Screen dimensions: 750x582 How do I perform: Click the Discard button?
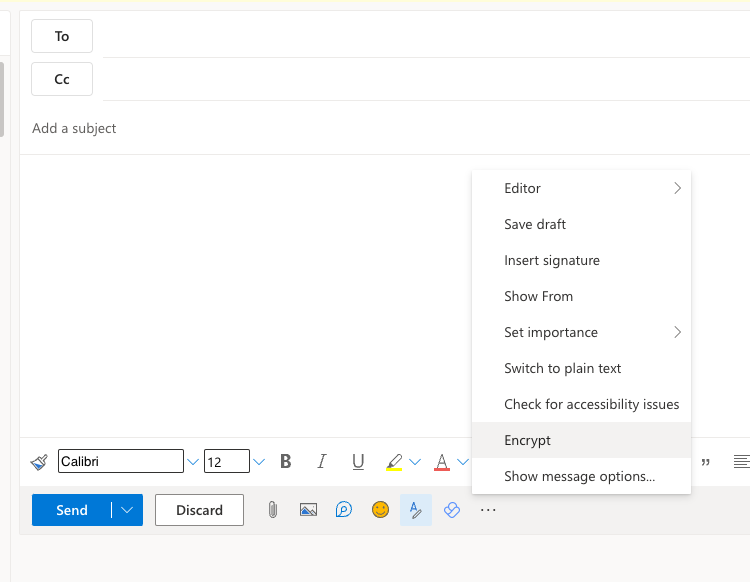click(199, 510)
